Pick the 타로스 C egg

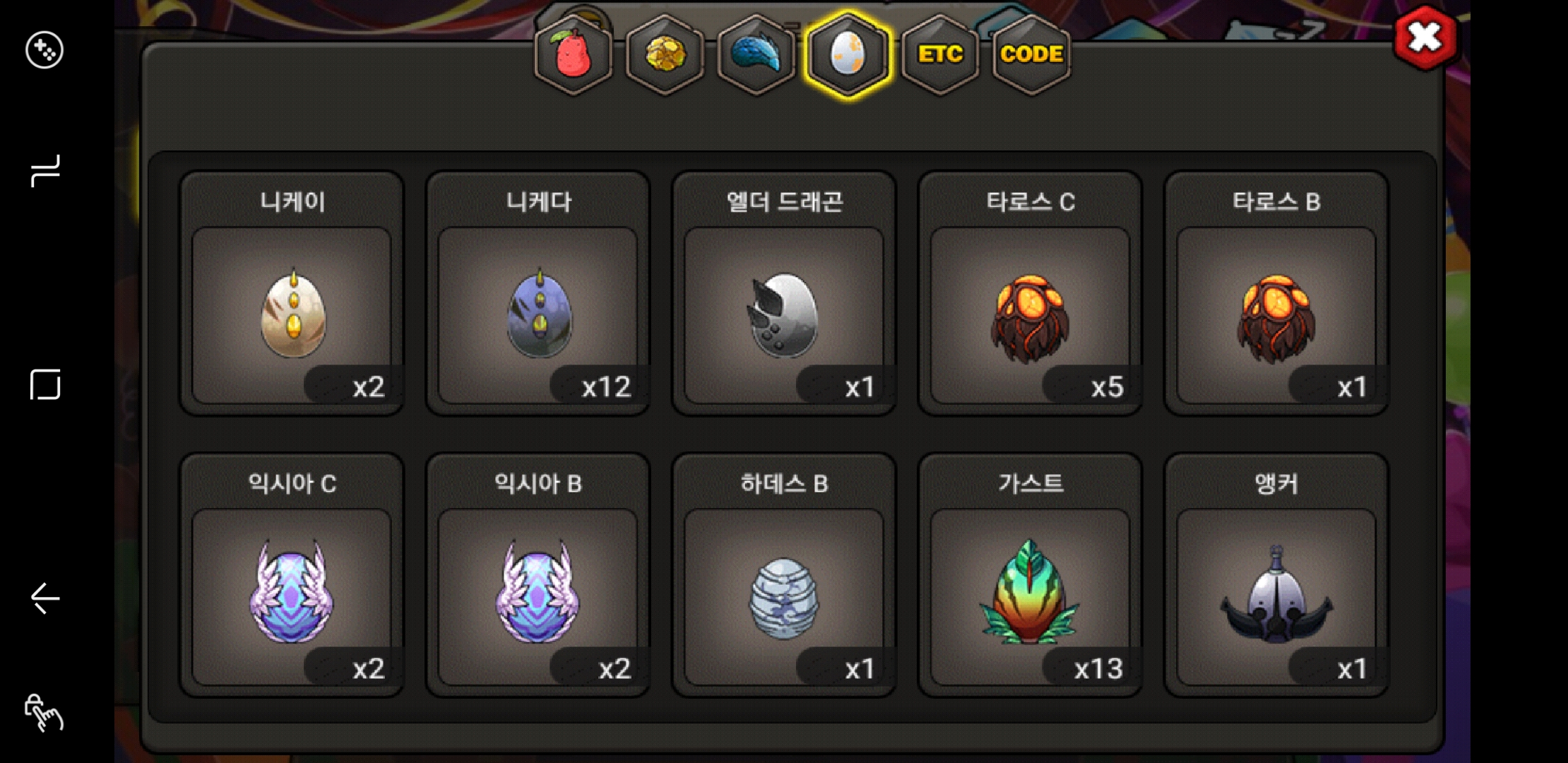tap(1030, 293)
